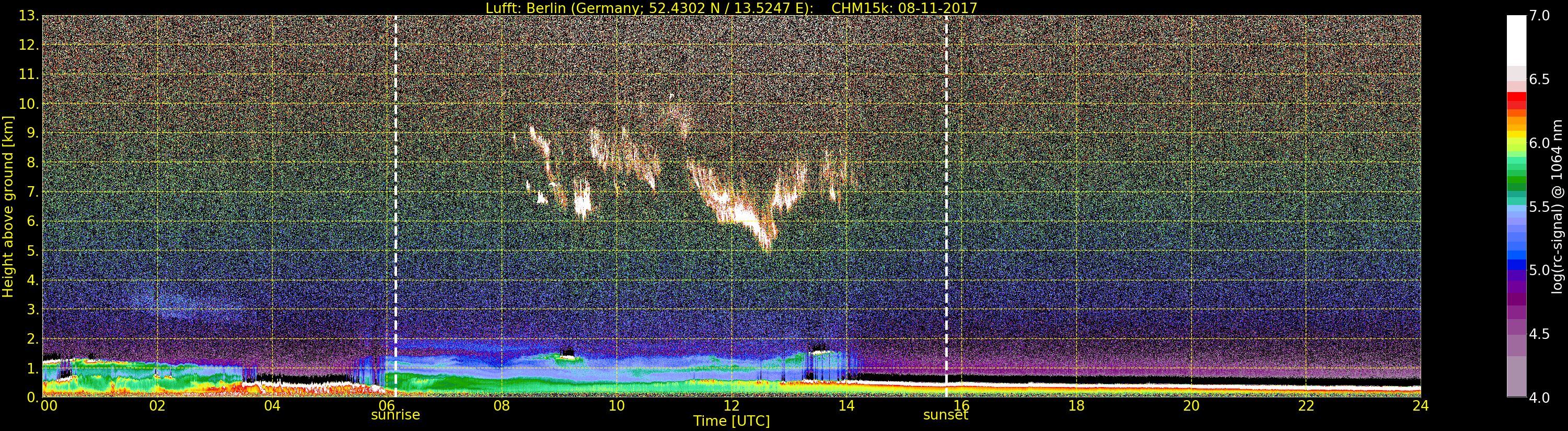The image size is (1568, 431).
Task: Click the height-axis tick label '3.'
Action: coord(33,309)
